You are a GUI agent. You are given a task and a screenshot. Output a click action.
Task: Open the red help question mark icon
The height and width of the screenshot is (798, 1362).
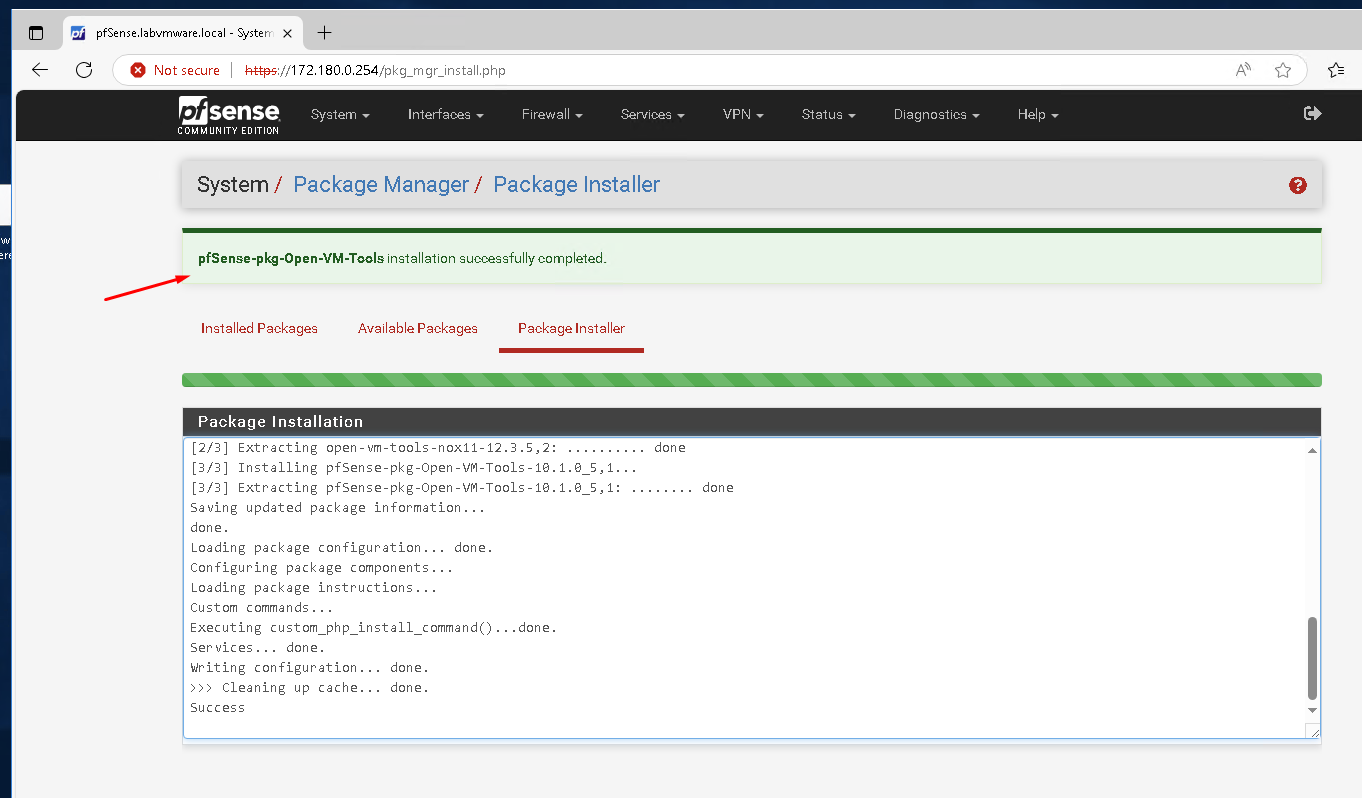1298,185
